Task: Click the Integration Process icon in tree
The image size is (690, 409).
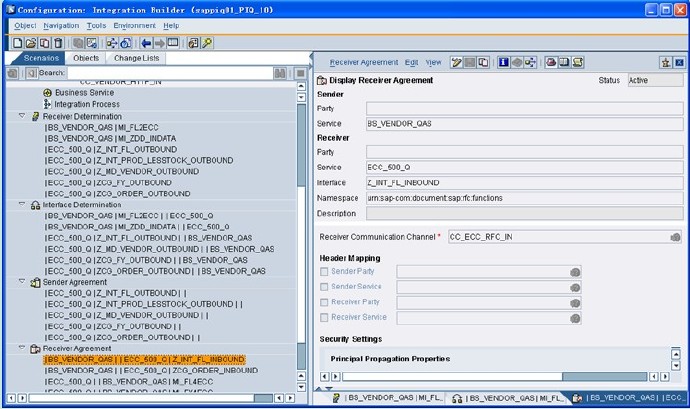Action: (47, 104)
